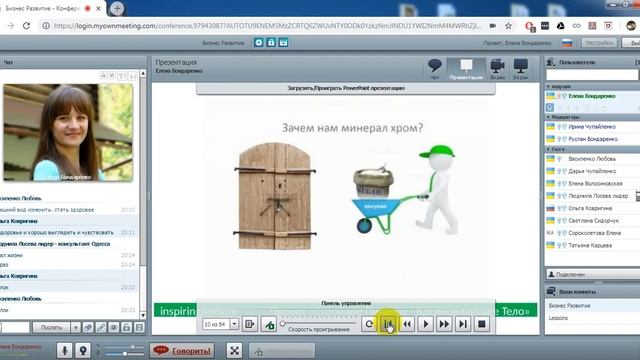Select user Руслан Бондаренко

point(593,139)
